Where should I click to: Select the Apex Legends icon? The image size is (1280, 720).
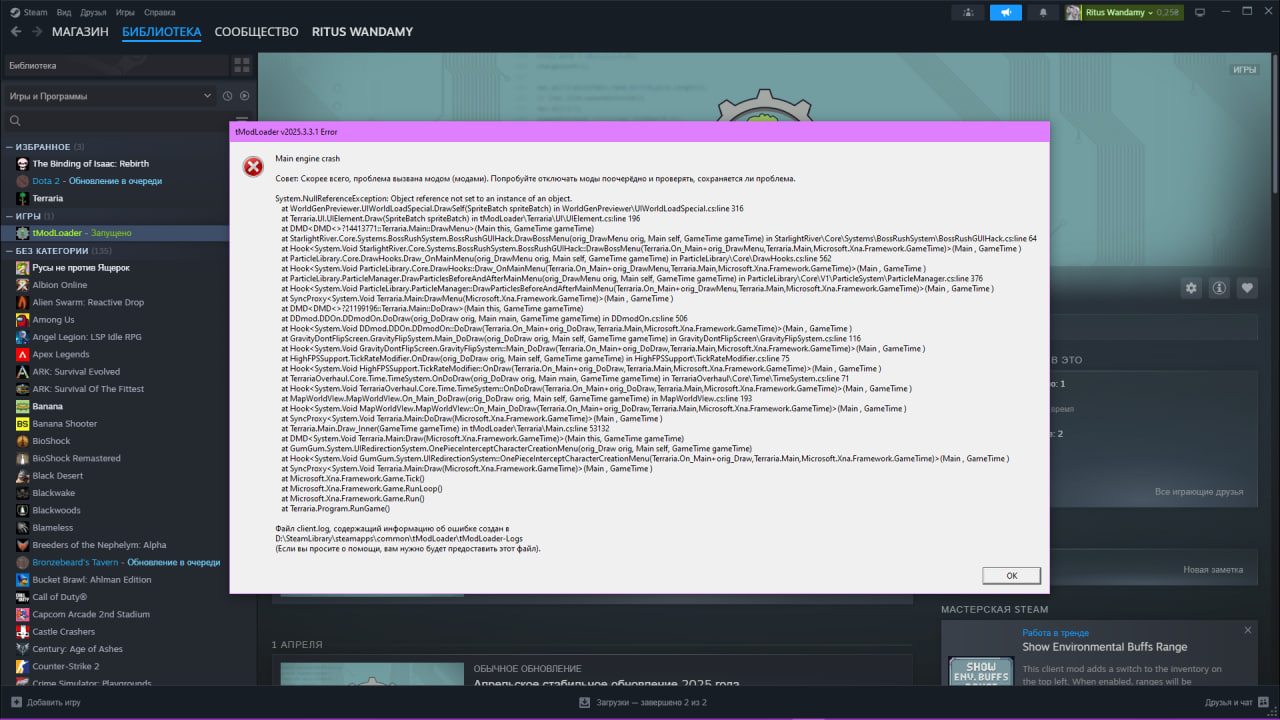(x=23, y=354)
